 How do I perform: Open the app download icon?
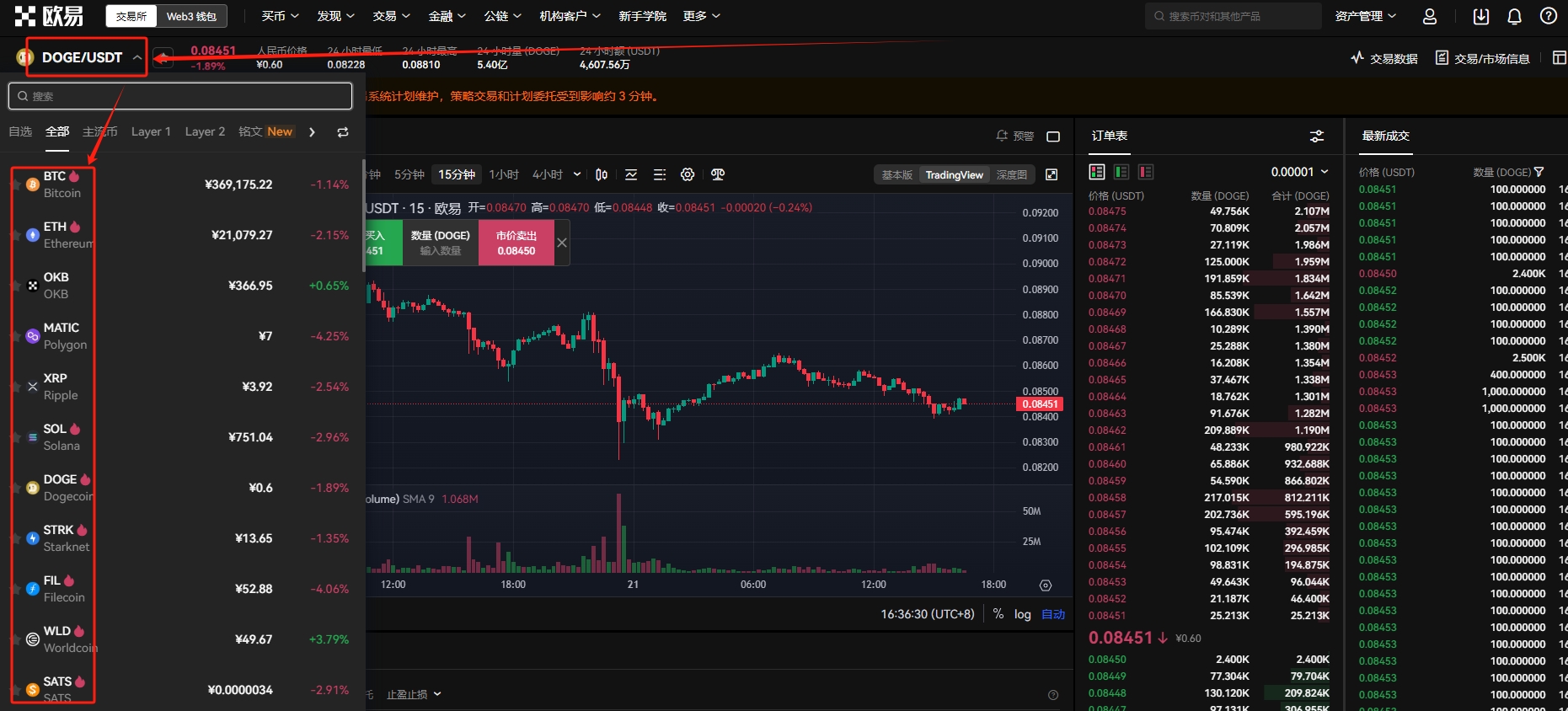coord(1481,16)
